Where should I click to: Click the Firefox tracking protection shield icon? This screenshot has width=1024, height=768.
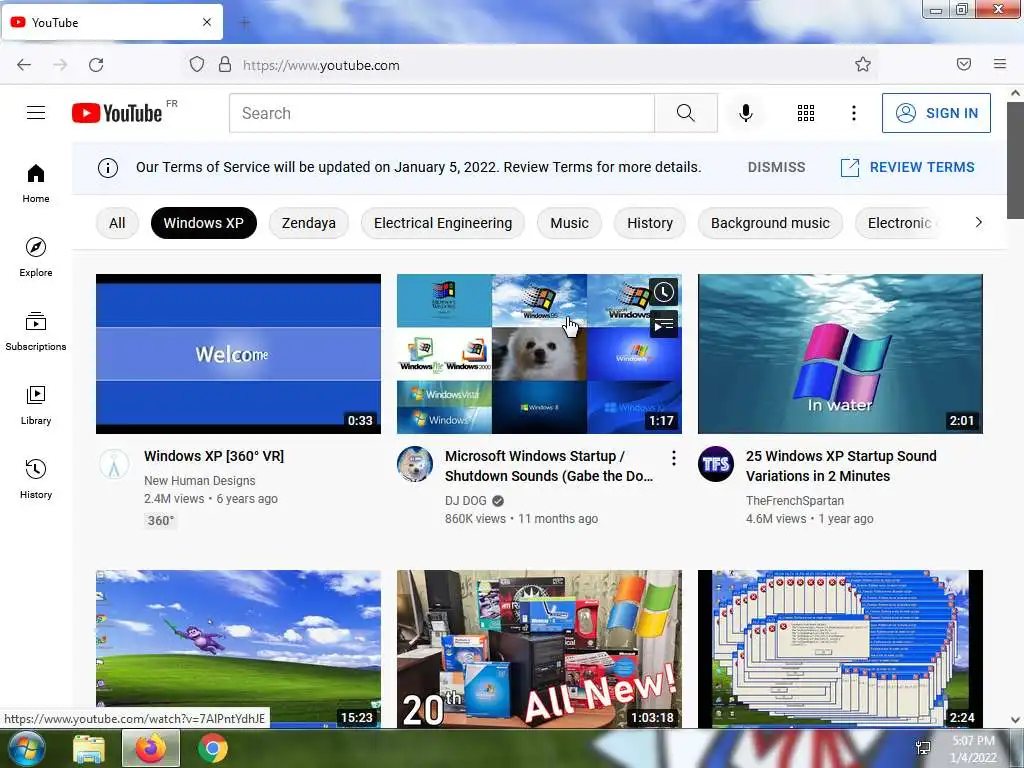[197, 64]
